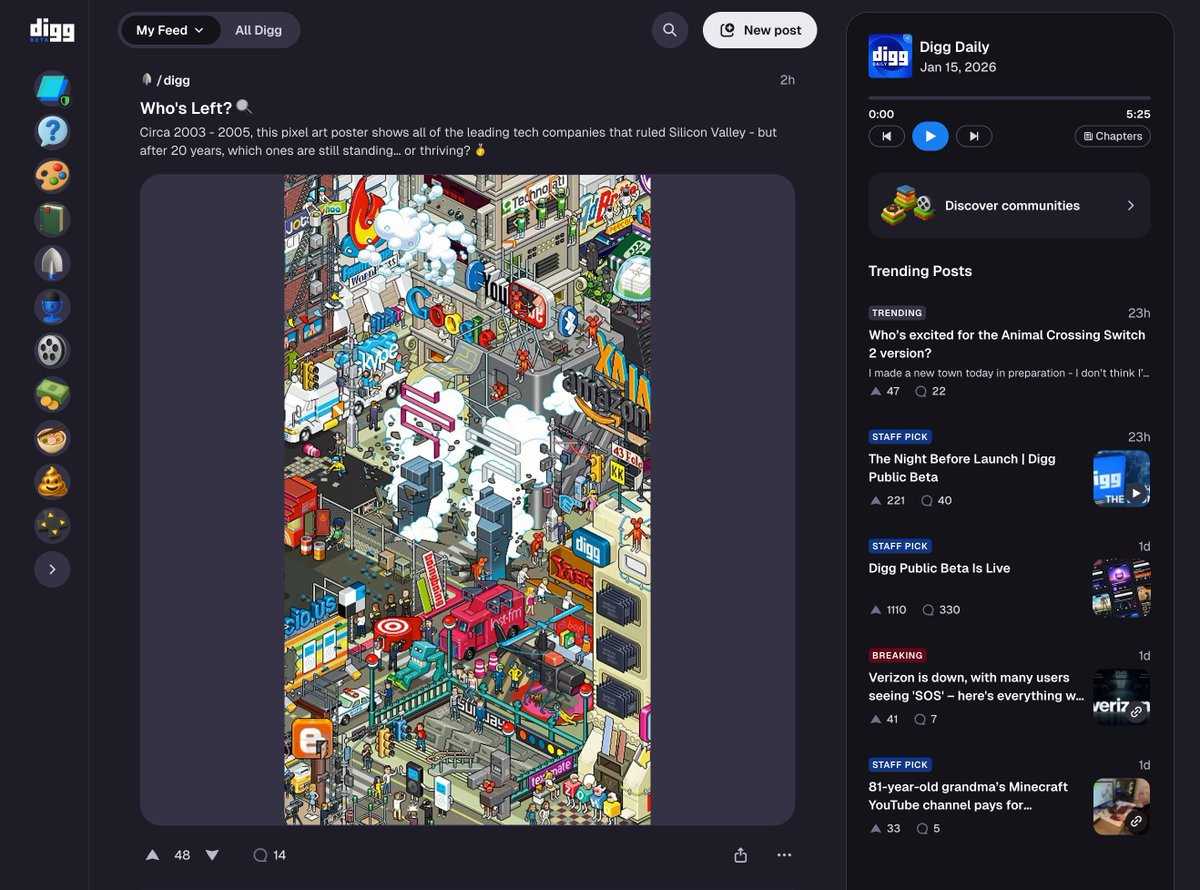
Task: Switch to the All Digg tab
Action: coord(258,30)
